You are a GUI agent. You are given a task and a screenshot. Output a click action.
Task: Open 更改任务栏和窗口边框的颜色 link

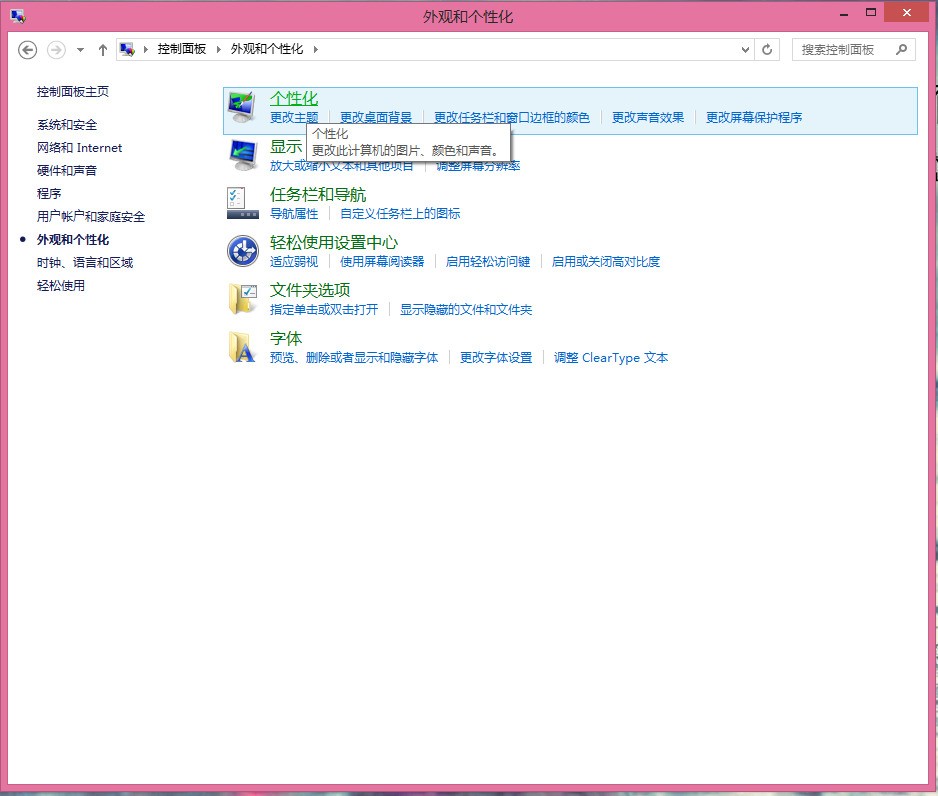coord(511,118)
